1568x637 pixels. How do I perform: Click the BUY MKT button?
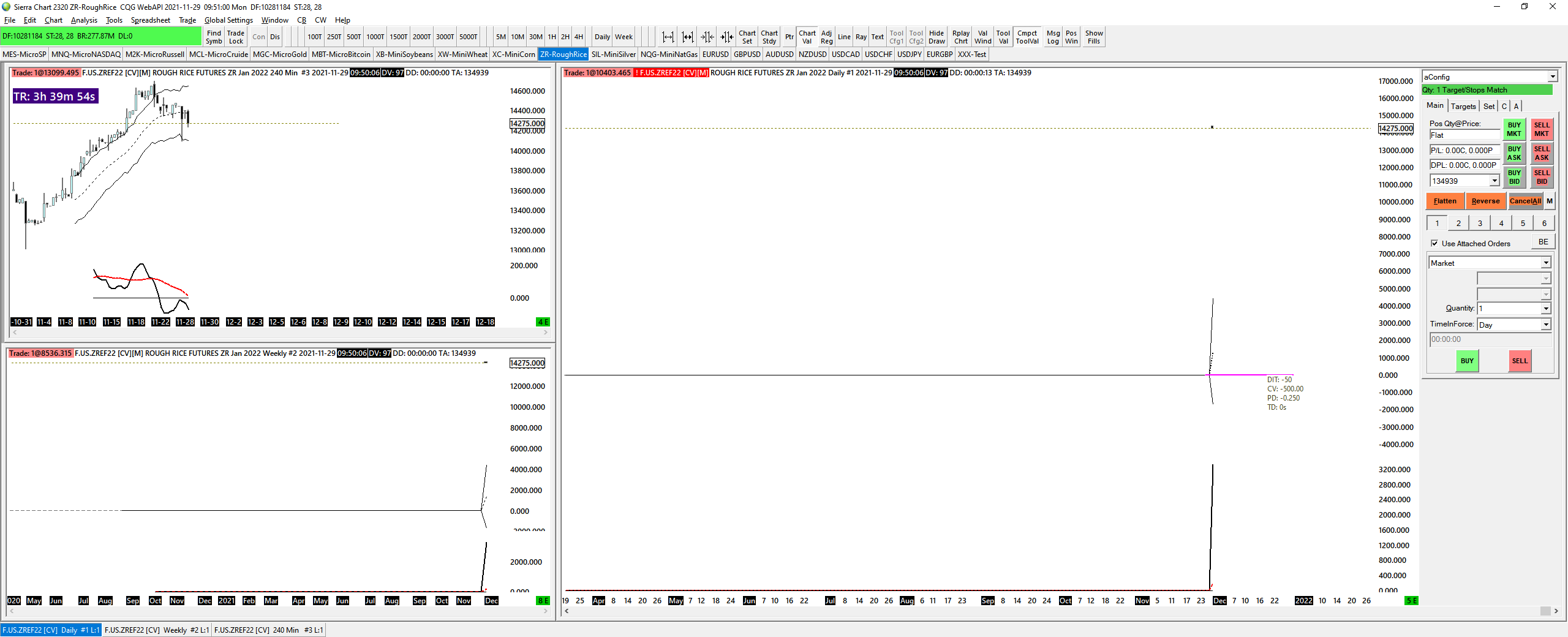tap(1514, 129)
